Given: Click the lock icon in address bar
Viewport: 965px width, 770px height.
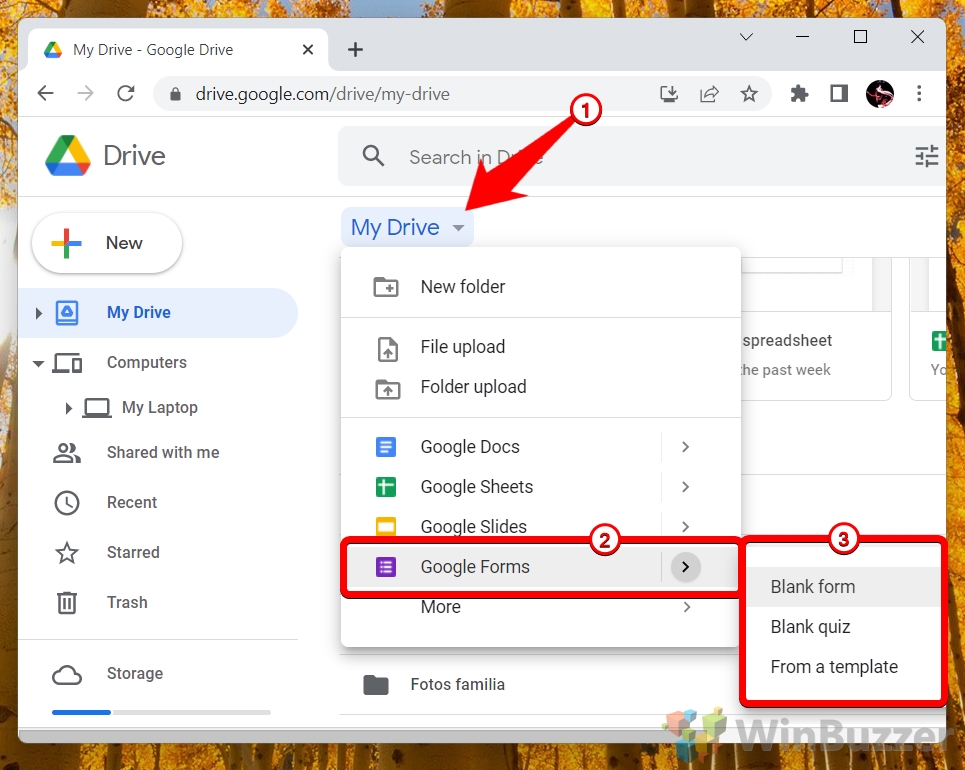Looking at the screenshot, I should (x=175, y=94).
